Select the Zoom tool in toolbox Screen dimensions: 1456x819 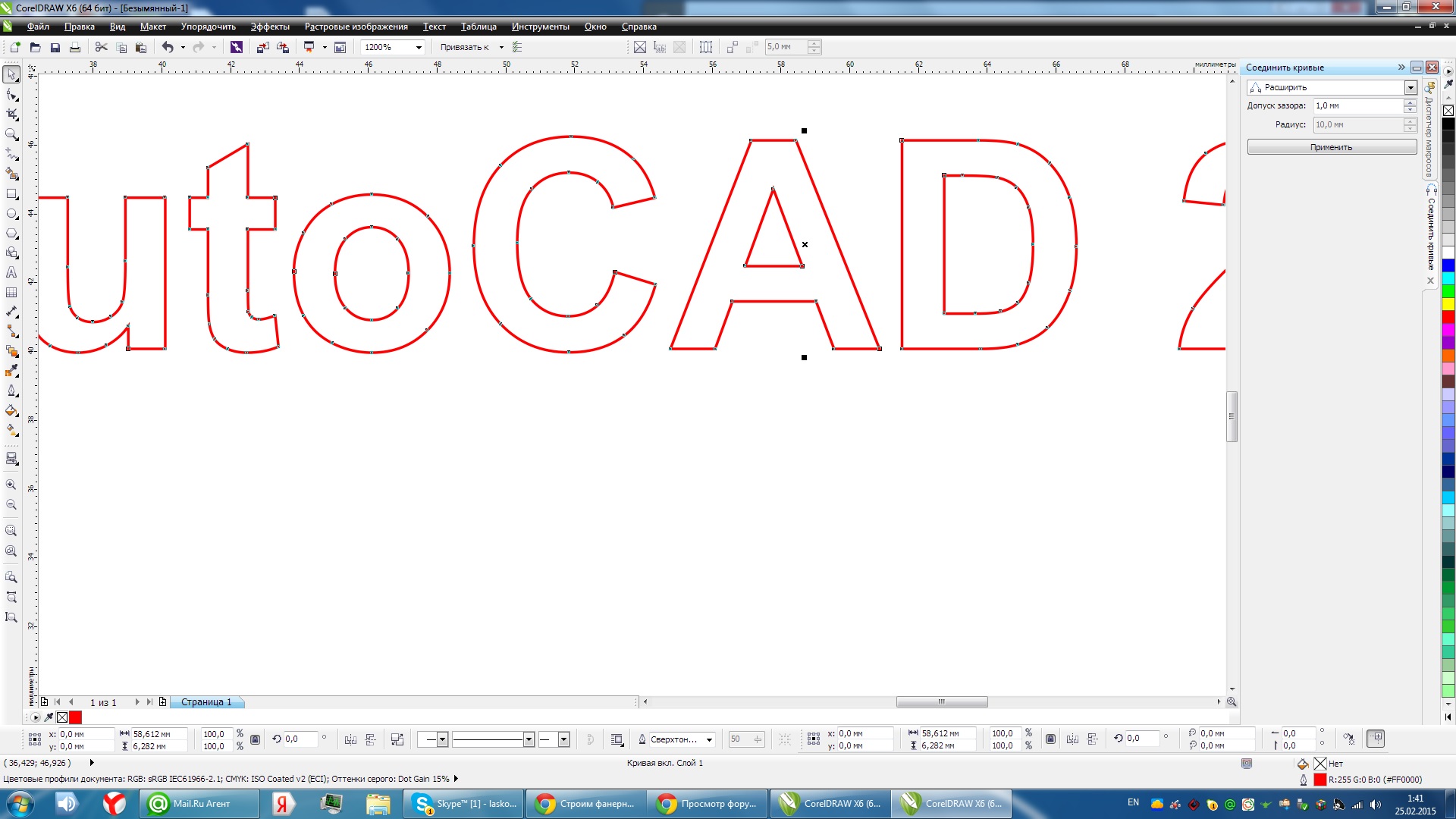[x=11, y=134]
